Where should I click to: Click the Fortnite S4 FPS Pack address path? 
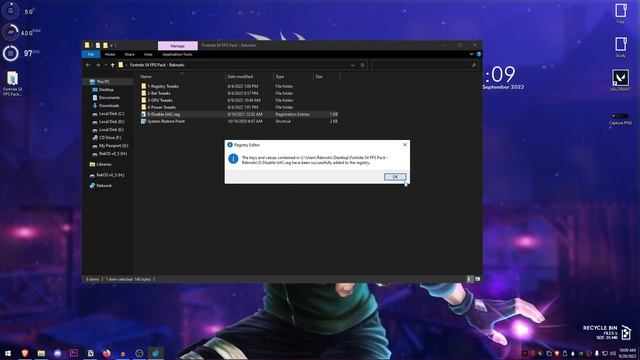click(x=157, y=65)
